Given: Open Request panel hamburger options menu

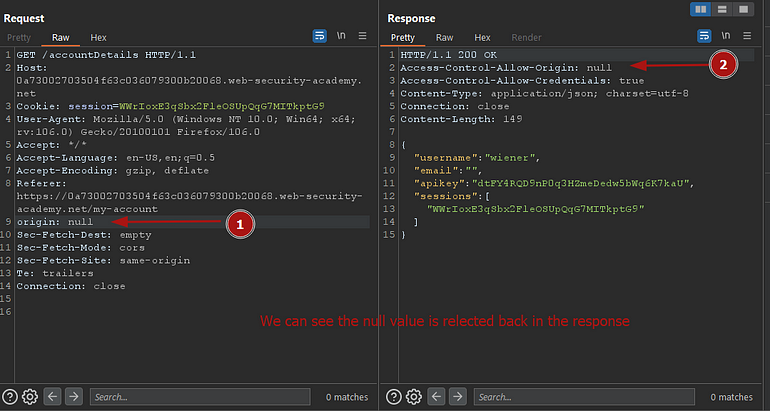Looking at the screenshot, I should (362, 36).
